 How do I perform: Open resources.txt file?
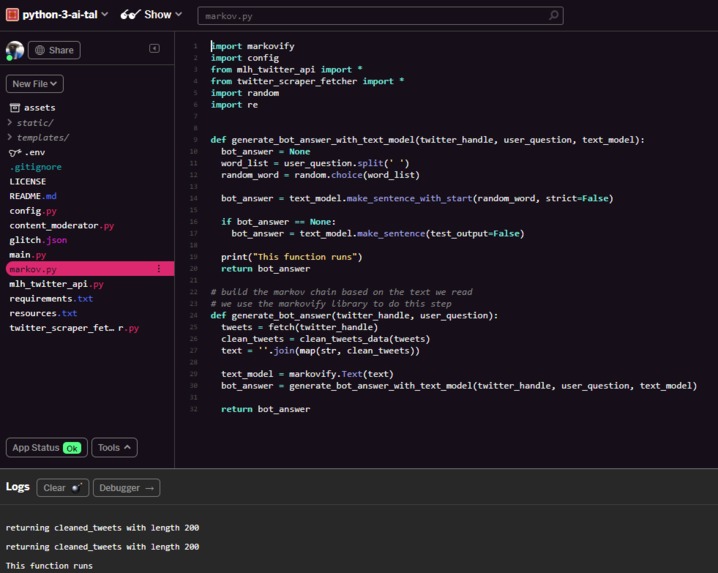pos(44,313)
